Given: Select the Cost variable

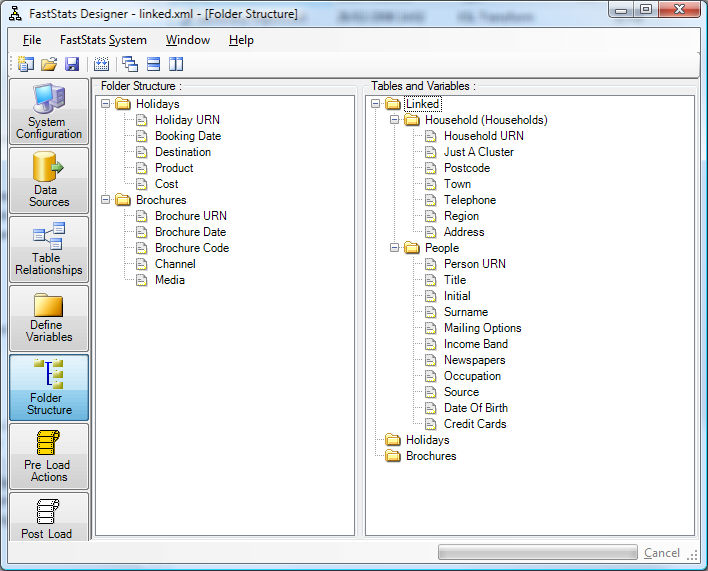Looking at the screenshot, I should point(167,184).
